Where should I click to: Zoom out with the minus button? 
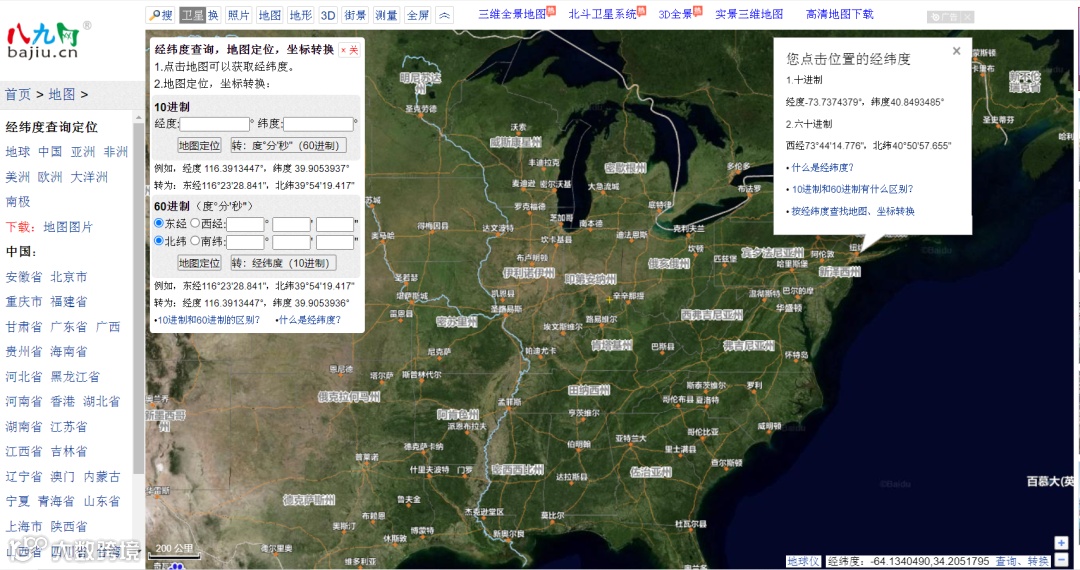1061,559
